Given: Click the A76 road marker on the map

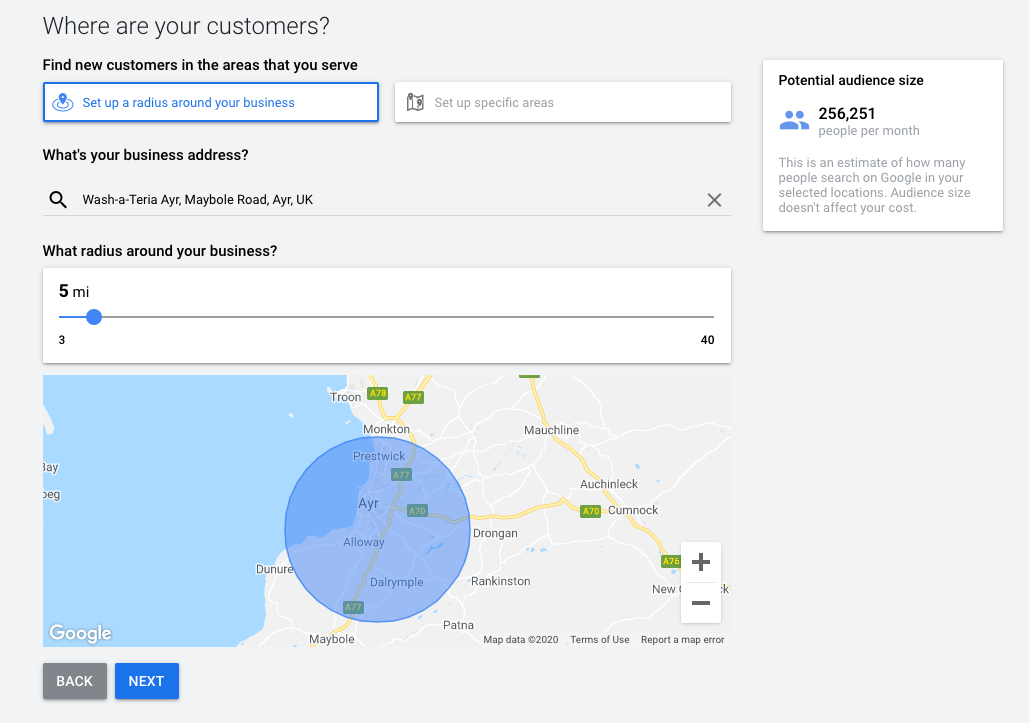Looking at the screenshot, I should pos(671,561).
